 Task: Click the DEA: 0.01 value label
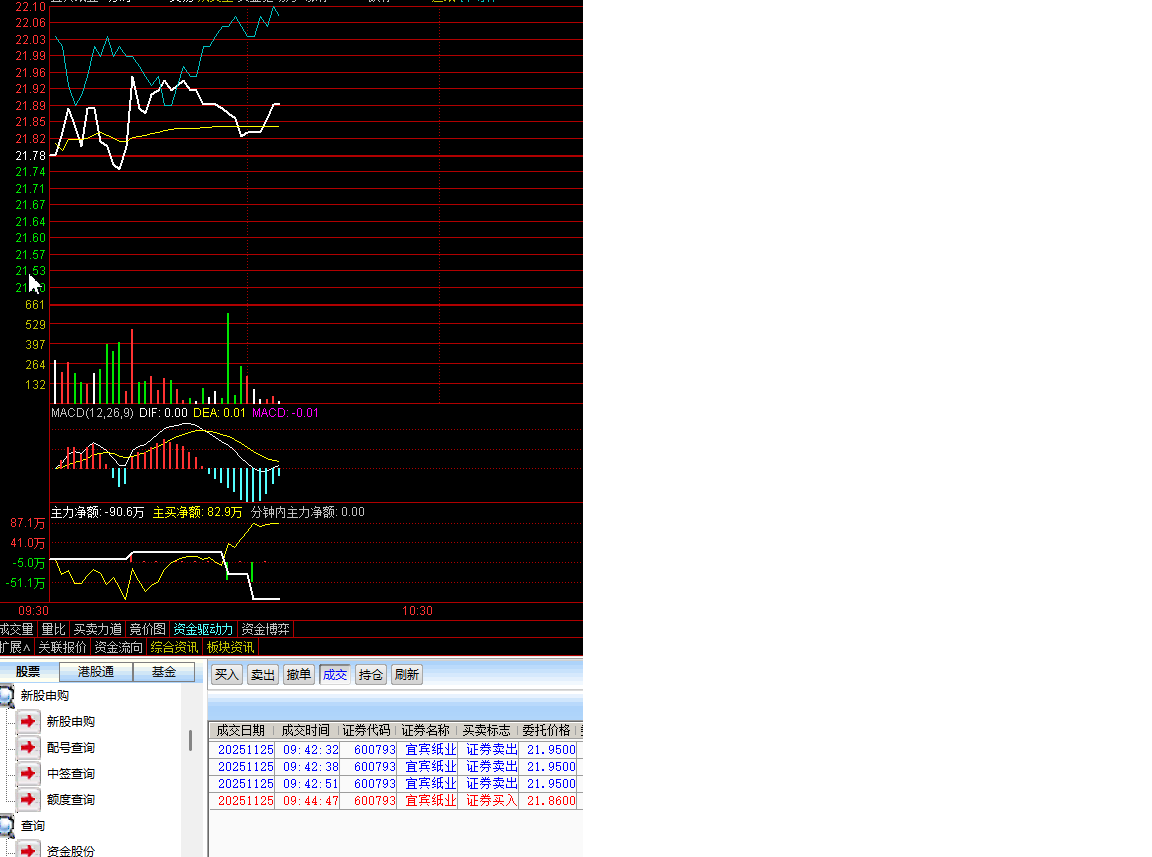[220, 413]
